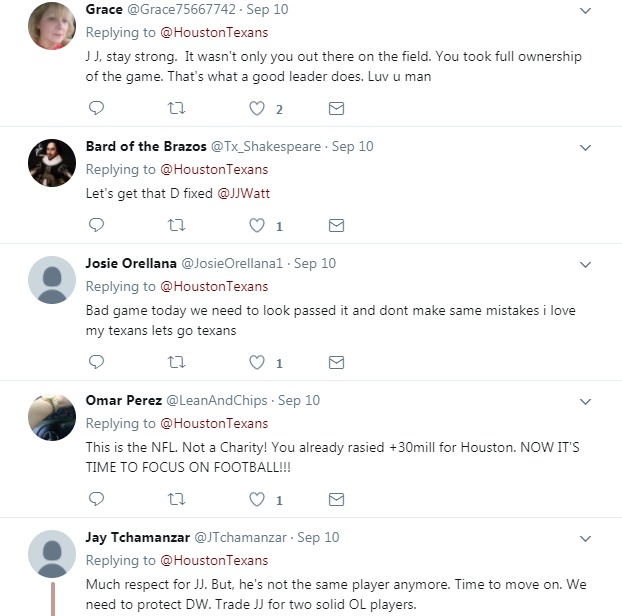Open the @JJWatt mention link
The width and height of the screenshot is (622, 616).
[243, 191]
